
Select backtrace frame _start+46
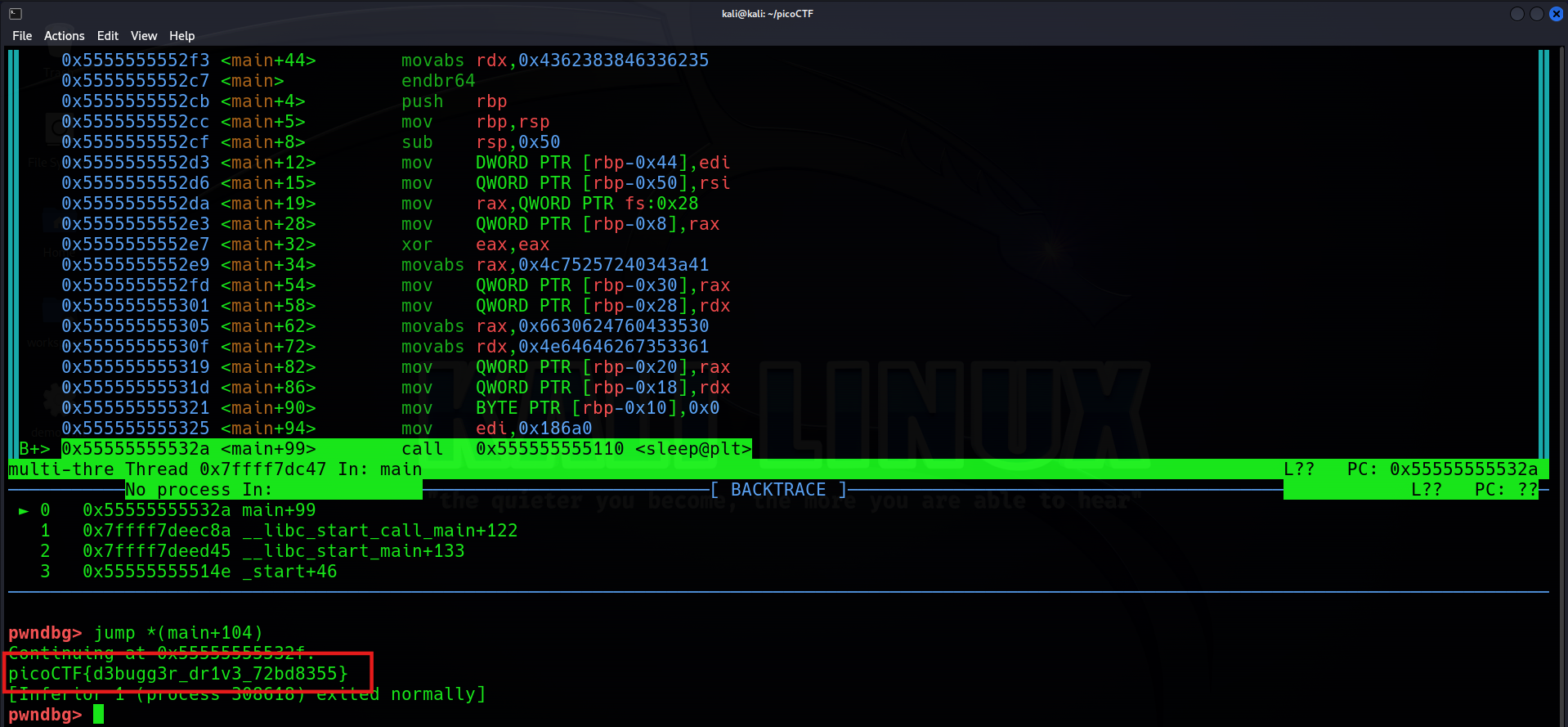(189, 572)
